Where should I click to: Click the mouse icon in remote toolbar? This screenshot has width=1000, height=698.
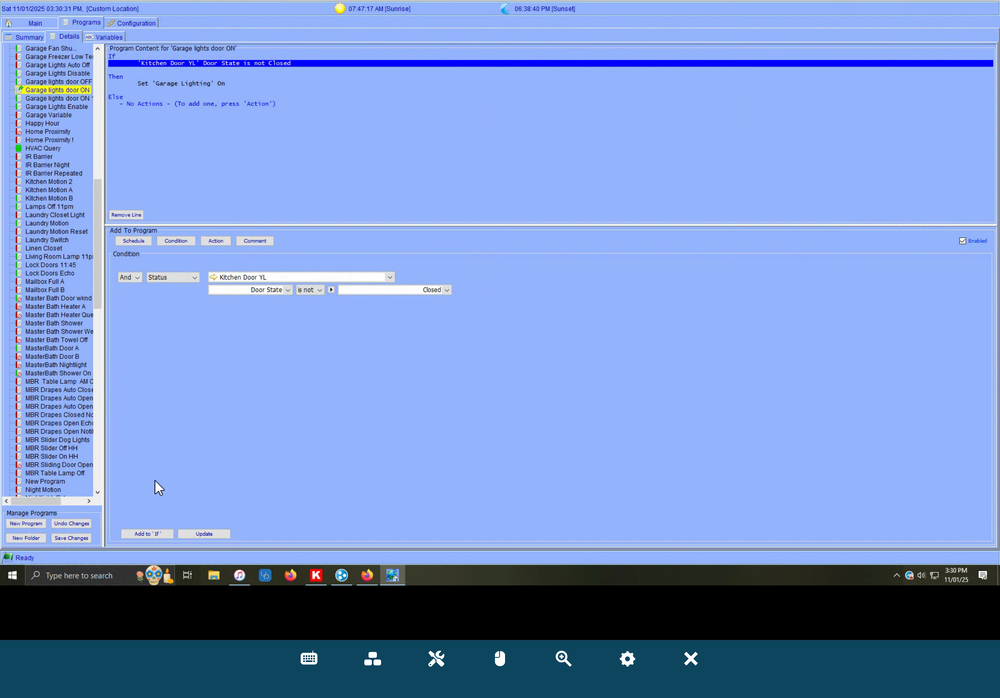coord(500,658)
